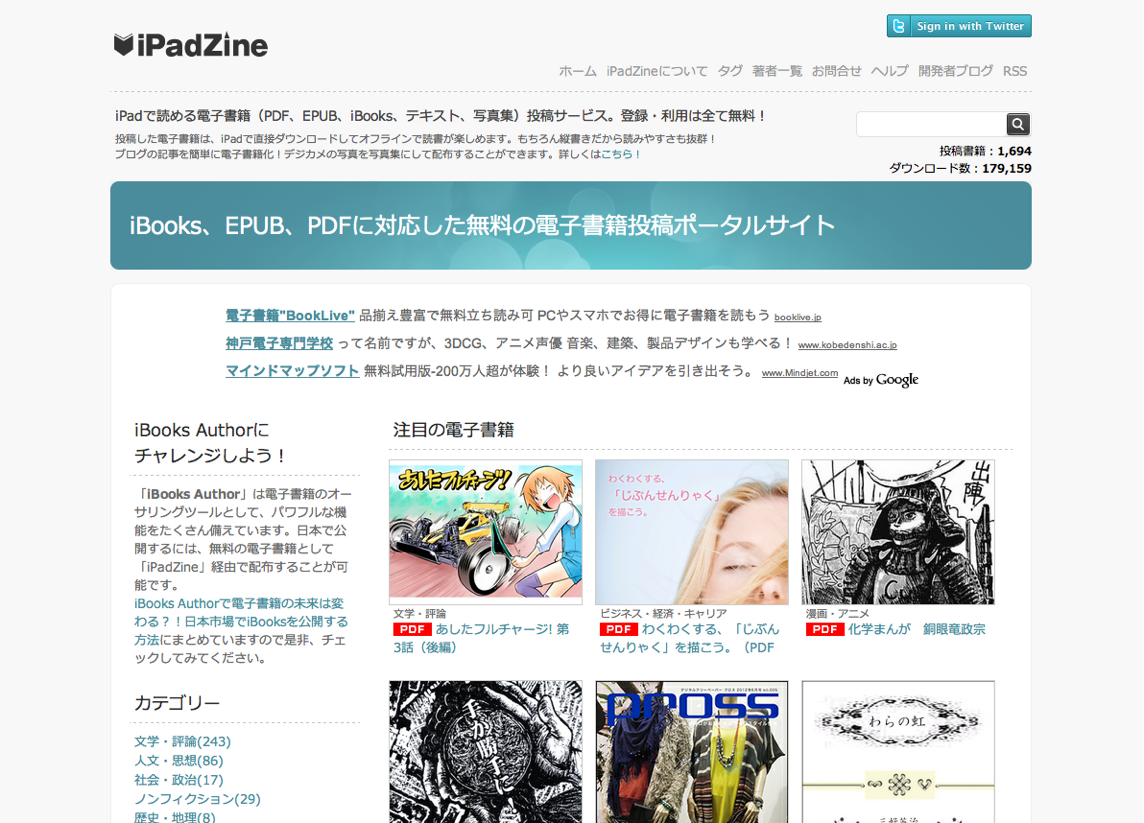Open the マインドマップソフト ad link
This screenshot has height=823, width=1144.
tap(292, 371)
